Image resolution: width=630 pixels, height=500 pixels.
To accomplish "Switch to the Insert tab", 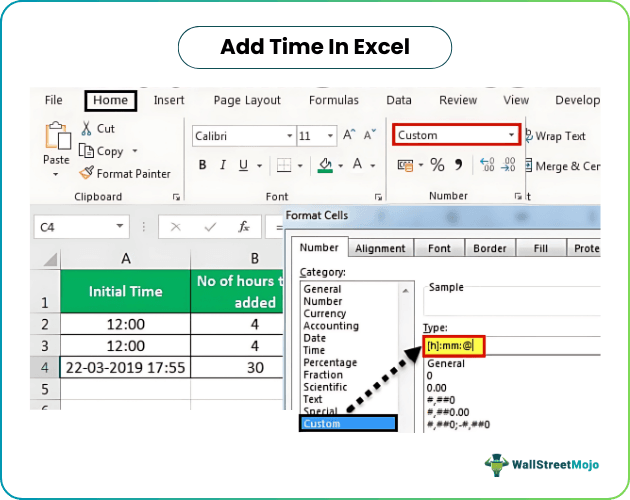I will coord(169,100).
